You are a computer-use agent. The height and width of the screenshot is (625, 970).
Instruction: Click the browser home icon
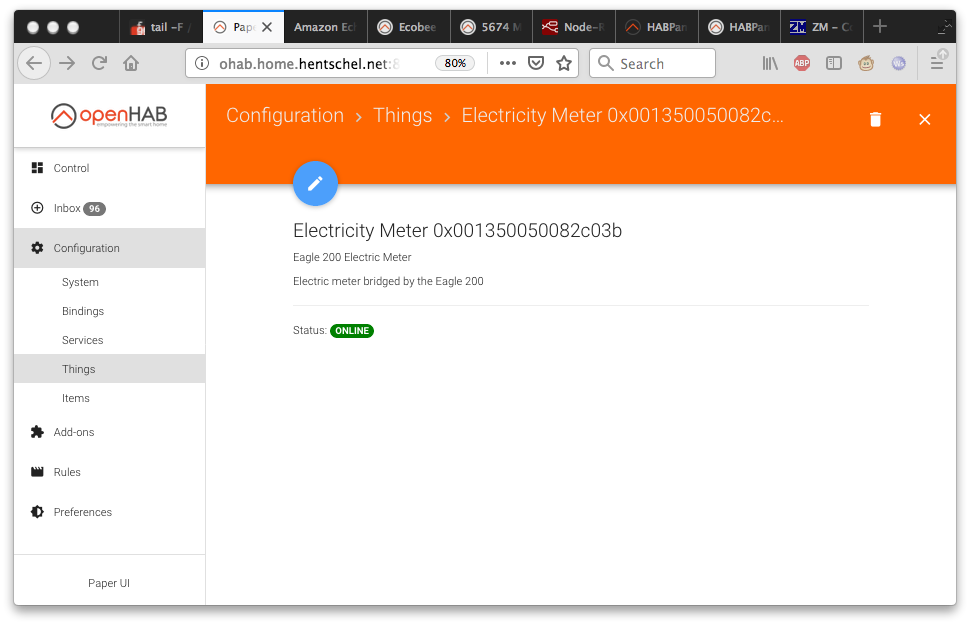pos(131,63)
